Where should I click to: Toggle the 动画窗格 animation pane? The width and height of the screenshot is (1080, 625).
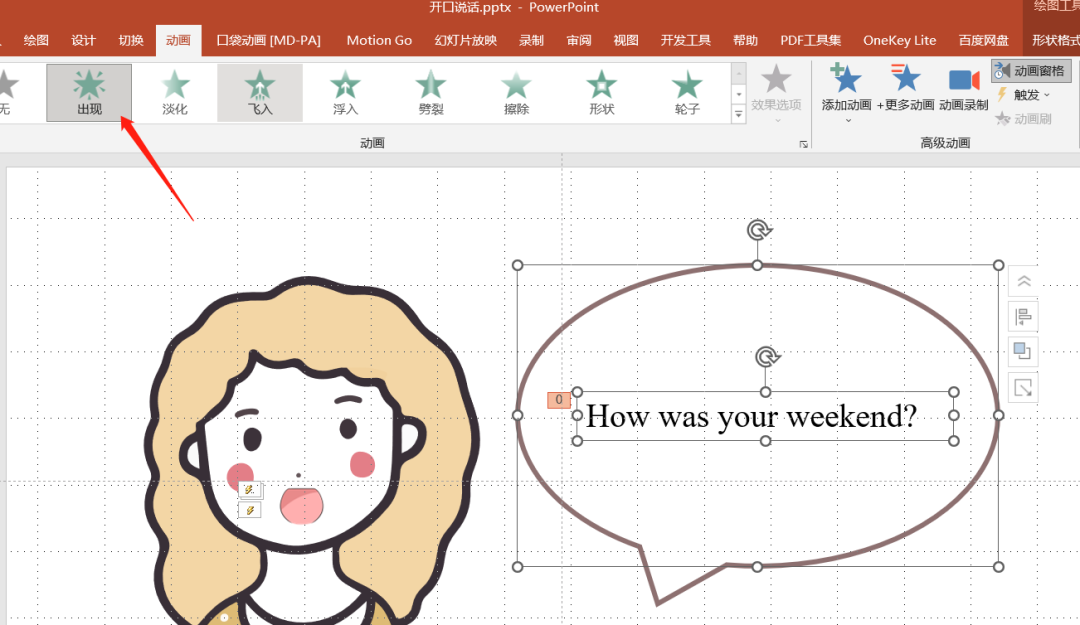coord(1031,71)
